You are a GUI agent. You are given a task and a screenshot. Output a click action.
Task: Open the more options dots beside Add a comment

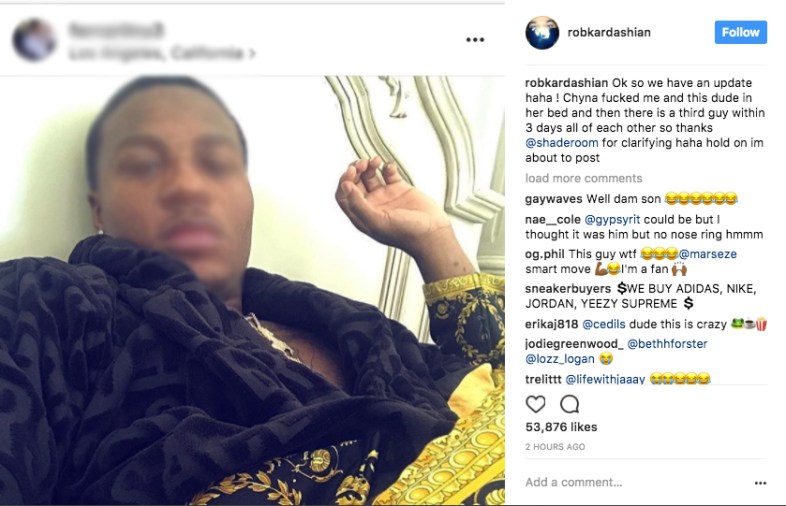760,483
